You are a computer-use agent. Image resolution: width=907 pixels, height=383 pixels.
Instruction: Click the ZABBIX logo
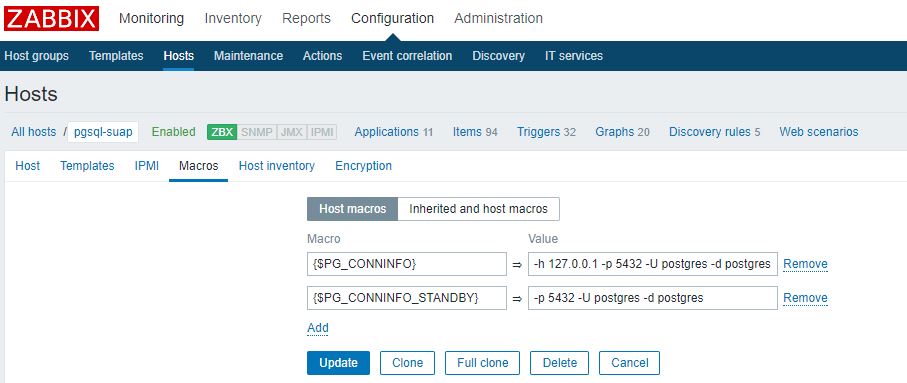(x=51, y=19)
